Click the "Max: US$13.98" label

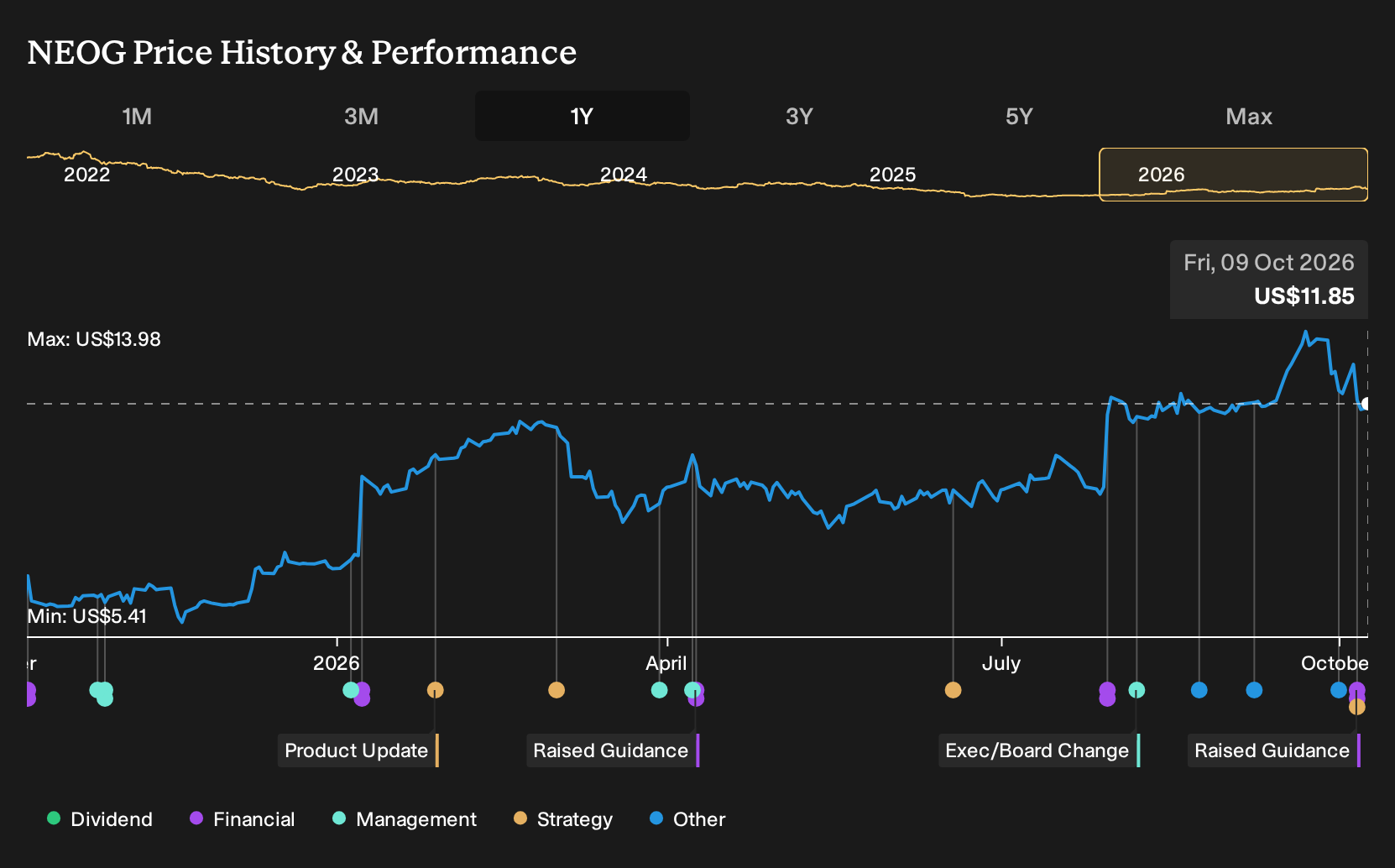coord(94,339)
